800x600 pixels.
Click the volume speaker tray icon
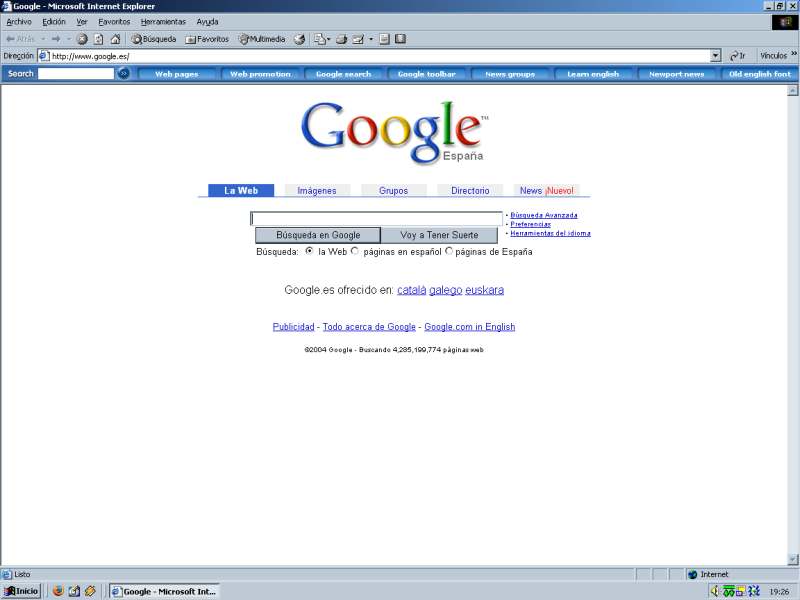[715, 591]
